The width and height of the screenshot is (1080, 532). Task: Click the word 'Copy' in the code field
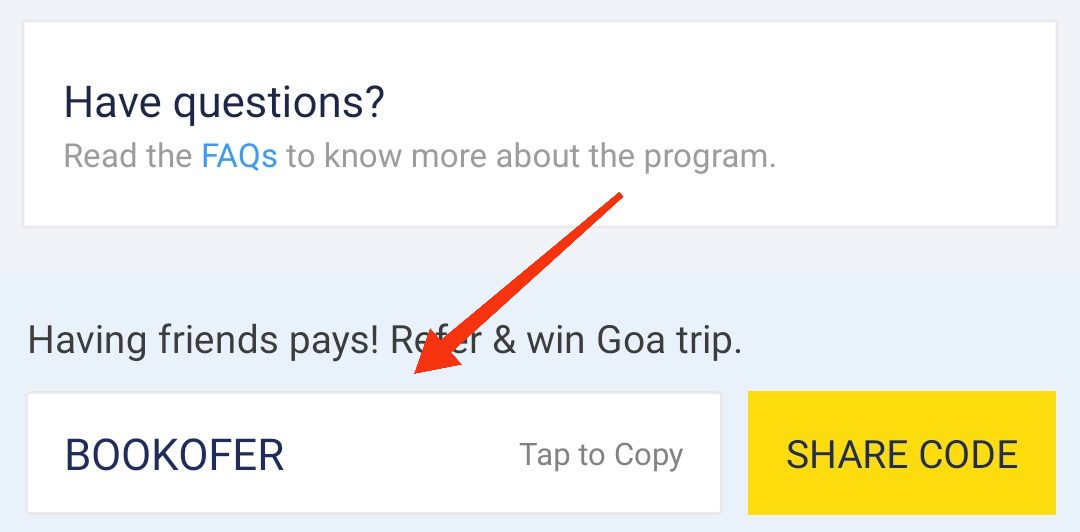648,455
